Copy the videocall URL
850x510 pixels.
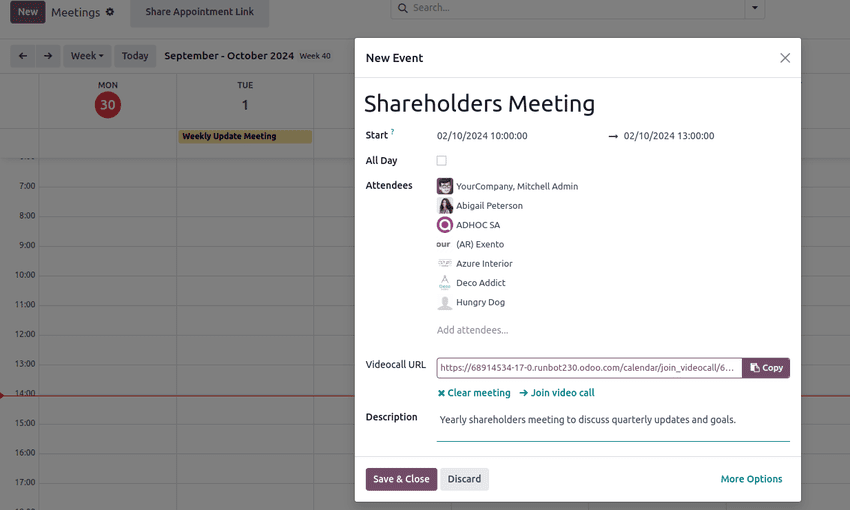point(766,368)
